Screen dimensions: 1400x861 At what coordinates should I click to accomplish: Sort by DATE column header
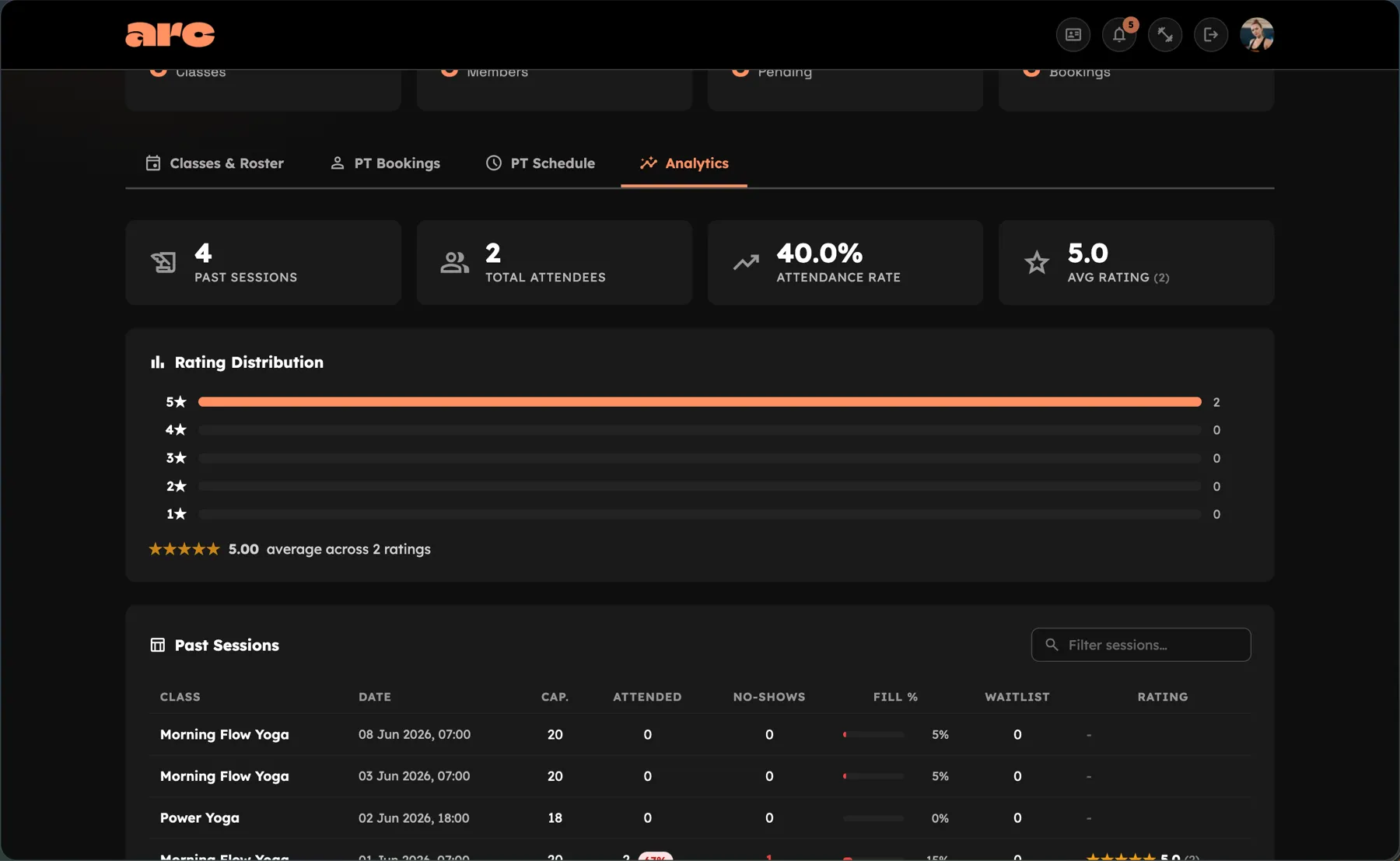coord(375,697)
